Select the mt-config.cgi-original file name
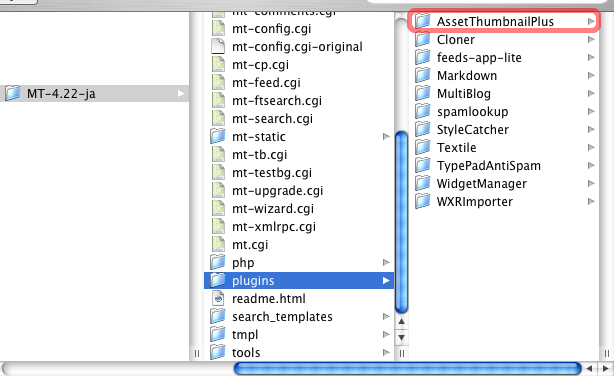This screenshot has height=376, width=614. coord(297,47)
